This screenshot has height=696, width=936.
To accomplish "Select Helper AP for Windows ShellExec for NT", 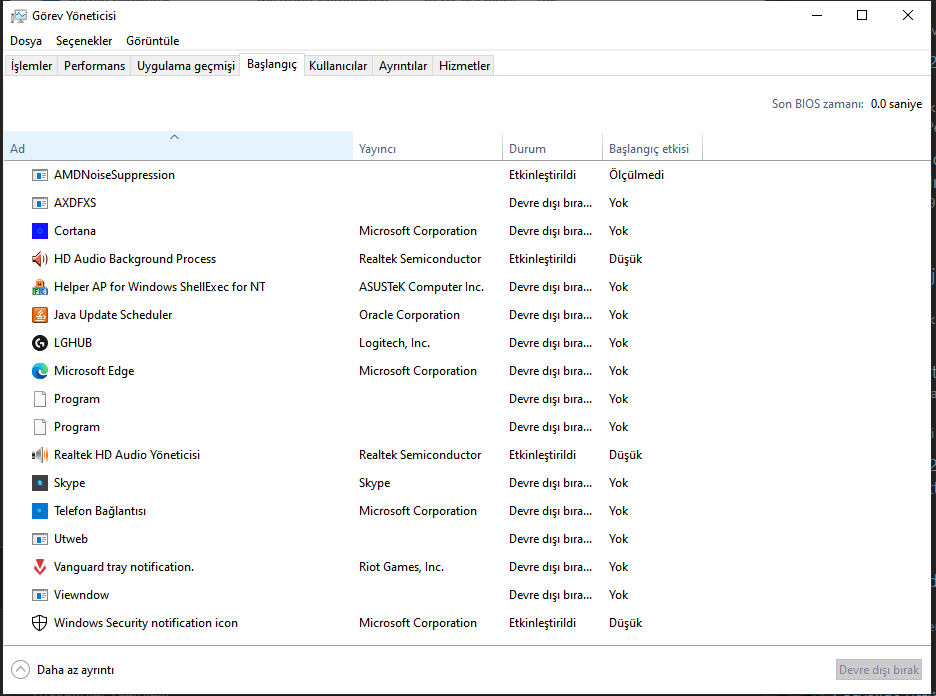I will (160, 287).
